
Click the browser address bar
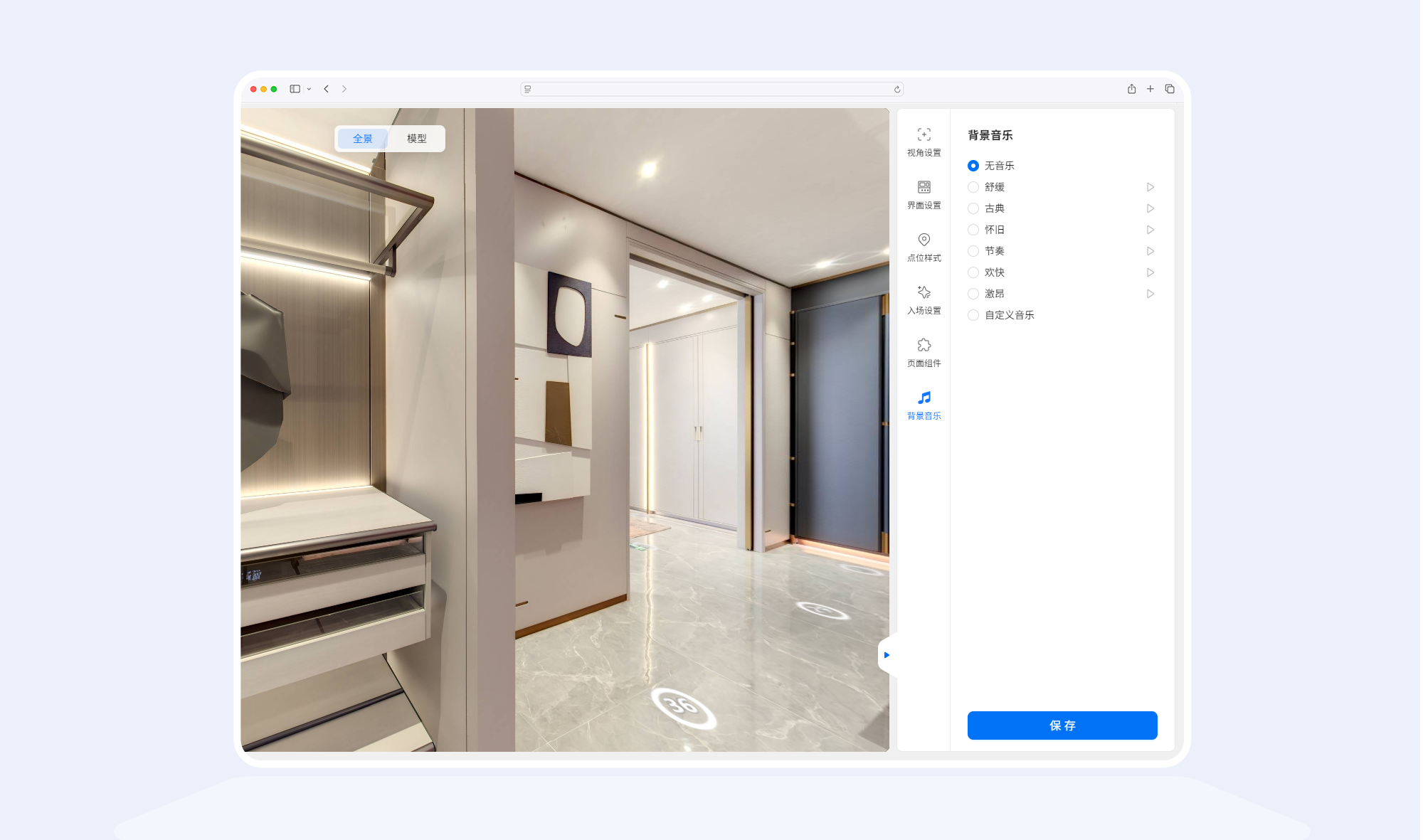click(711, 89)
